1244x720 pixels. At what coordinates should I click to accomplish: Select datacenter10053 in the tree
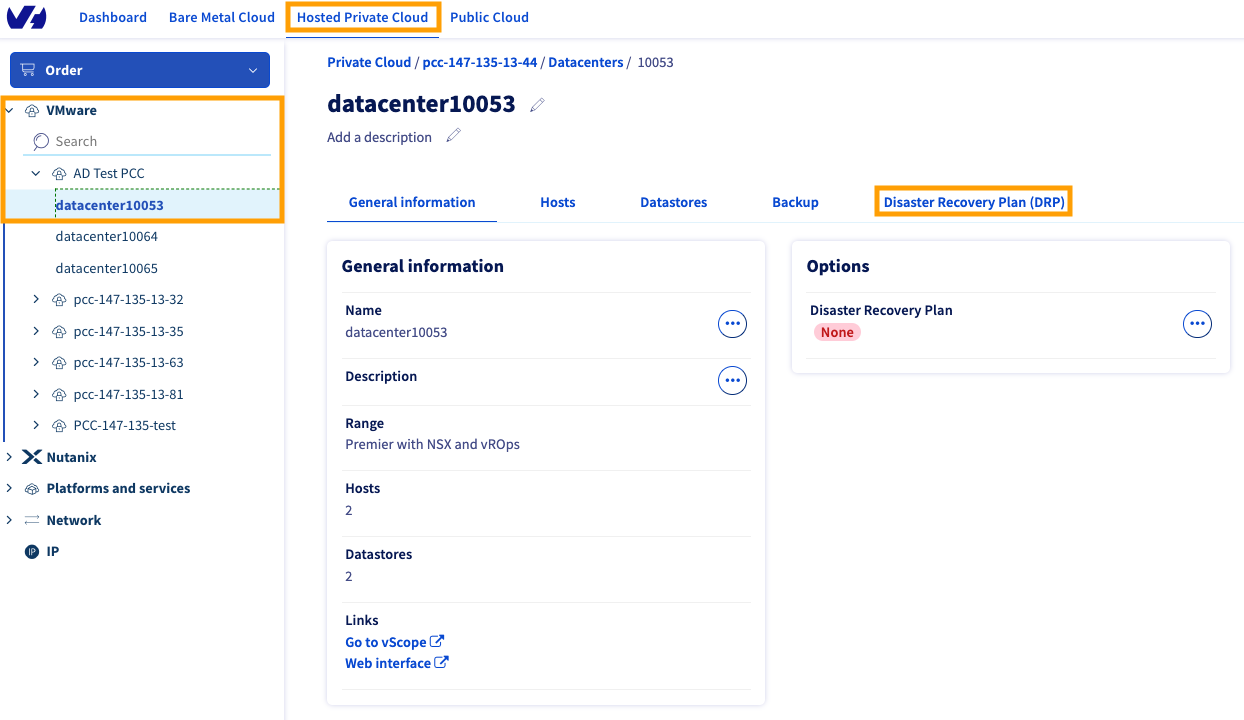(110, 205)
